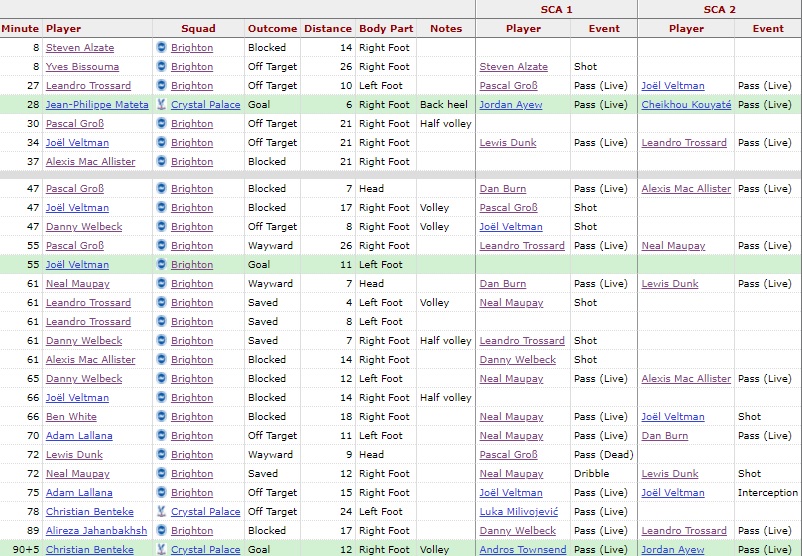Viewport: 802px width, 556px height.
Task: Click 'SCA 1' group header
Action: 556,9
